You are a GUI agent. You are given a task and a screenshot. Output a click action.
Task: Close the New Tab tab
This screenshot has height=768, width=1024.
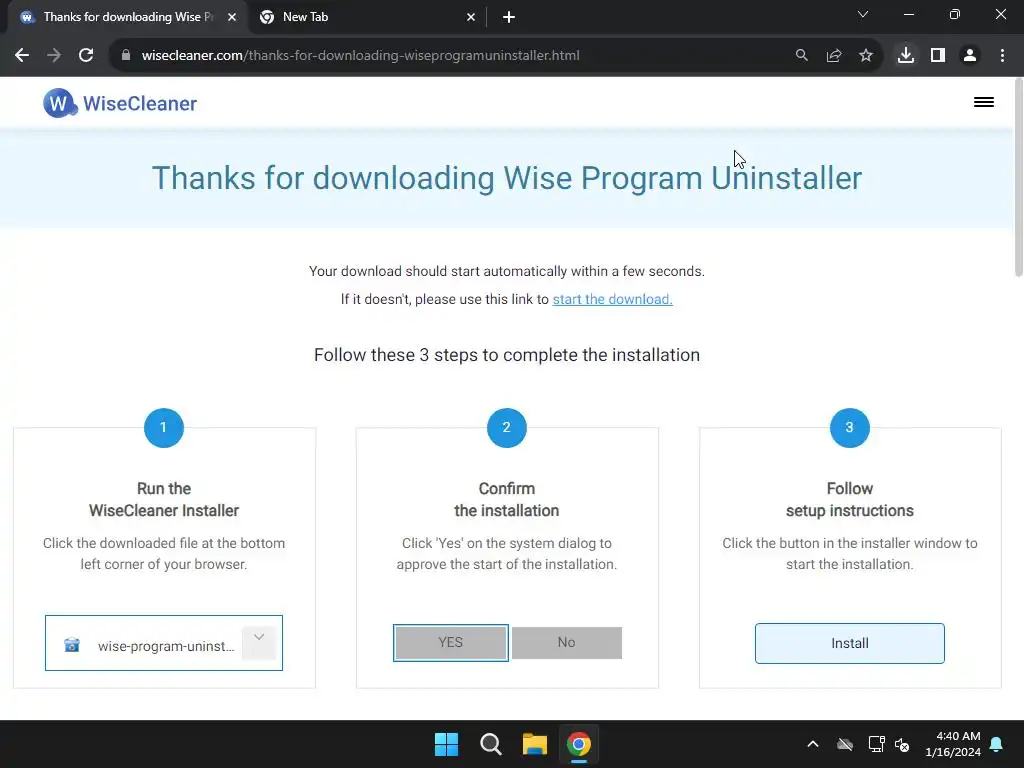471,17
